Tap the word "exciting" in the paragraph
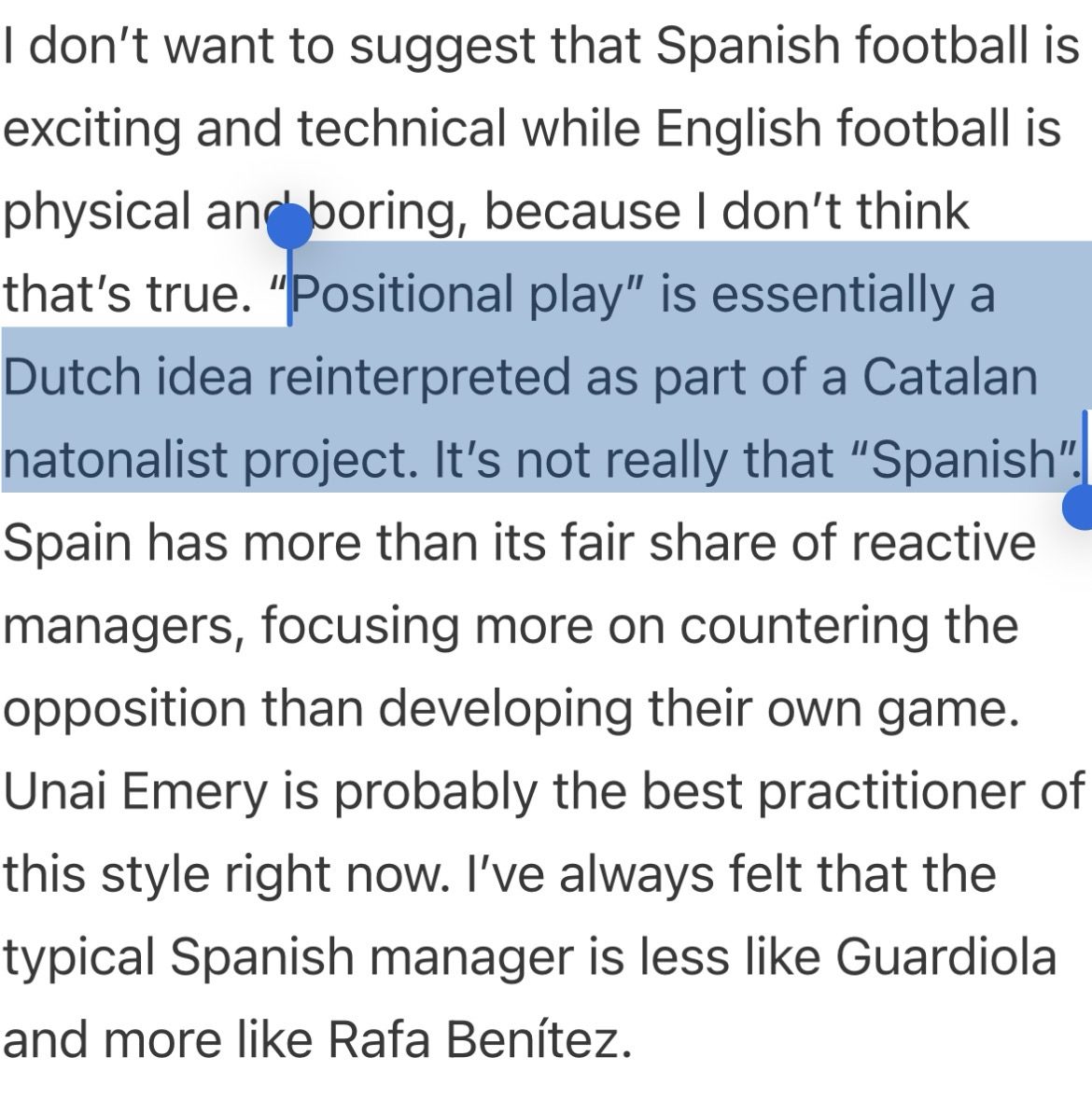1092x1099 pixels. [91, 129]
